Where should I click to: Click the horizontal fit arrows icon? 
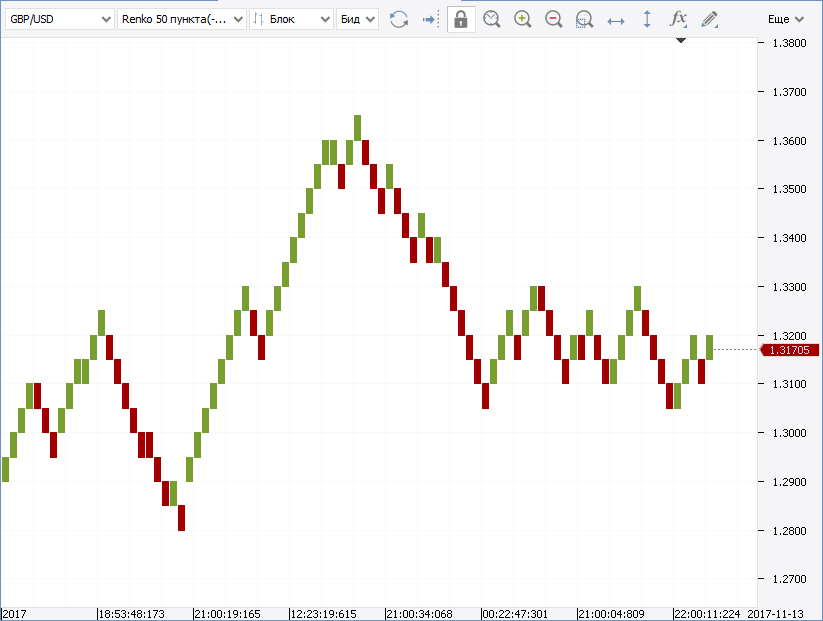pyautogui.click(x=616, y=19)
